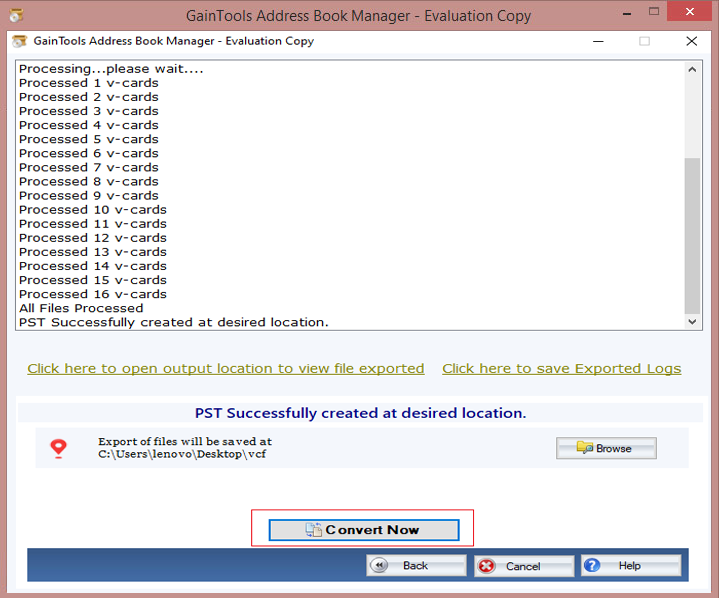
Task: Close the outer window with red X
Action: pos(689,11)
